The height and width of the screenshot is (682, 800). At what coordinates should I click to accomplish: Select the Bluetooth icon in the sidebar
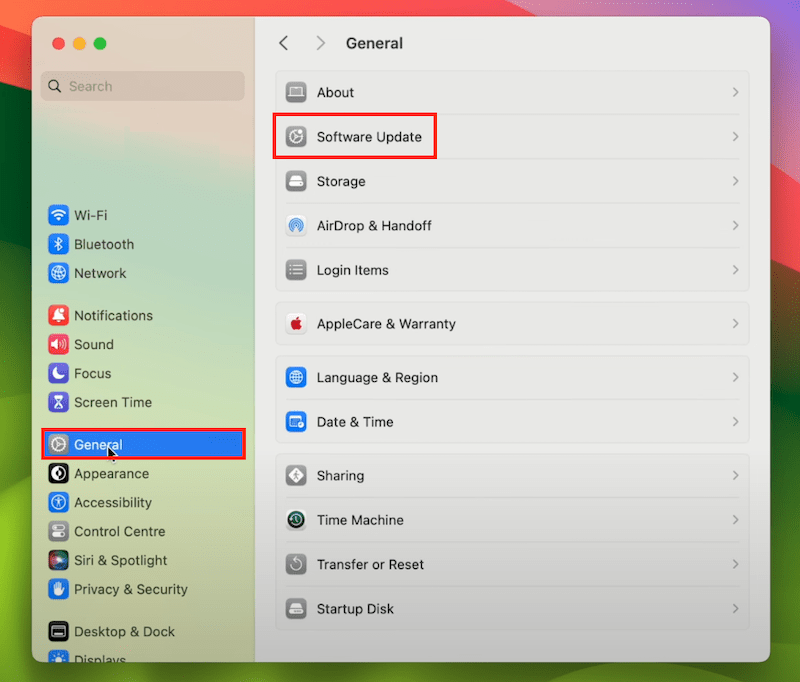[x=59, y=244]
